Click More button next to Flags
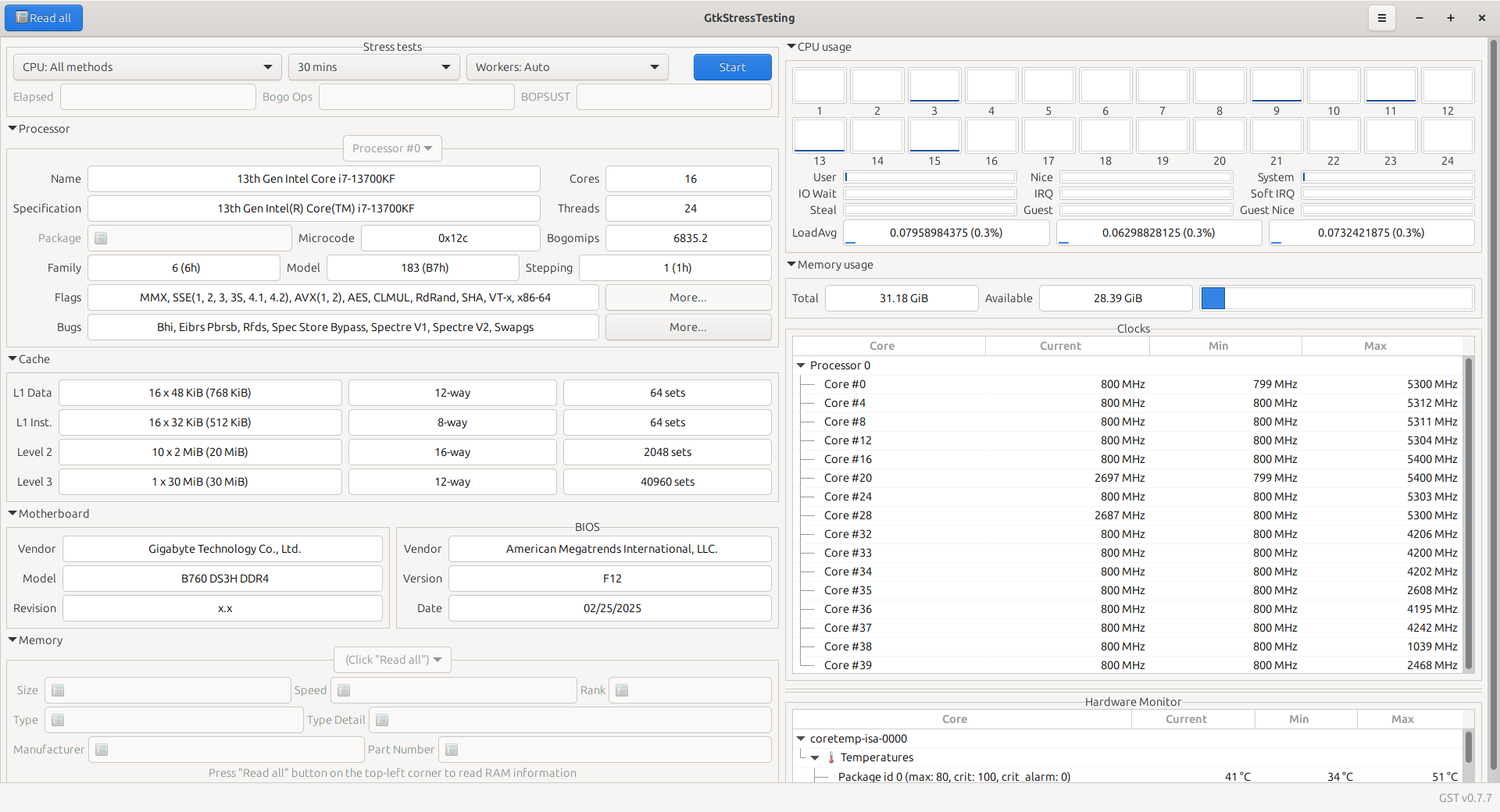The image size is (1500, 812). [687, 297]
